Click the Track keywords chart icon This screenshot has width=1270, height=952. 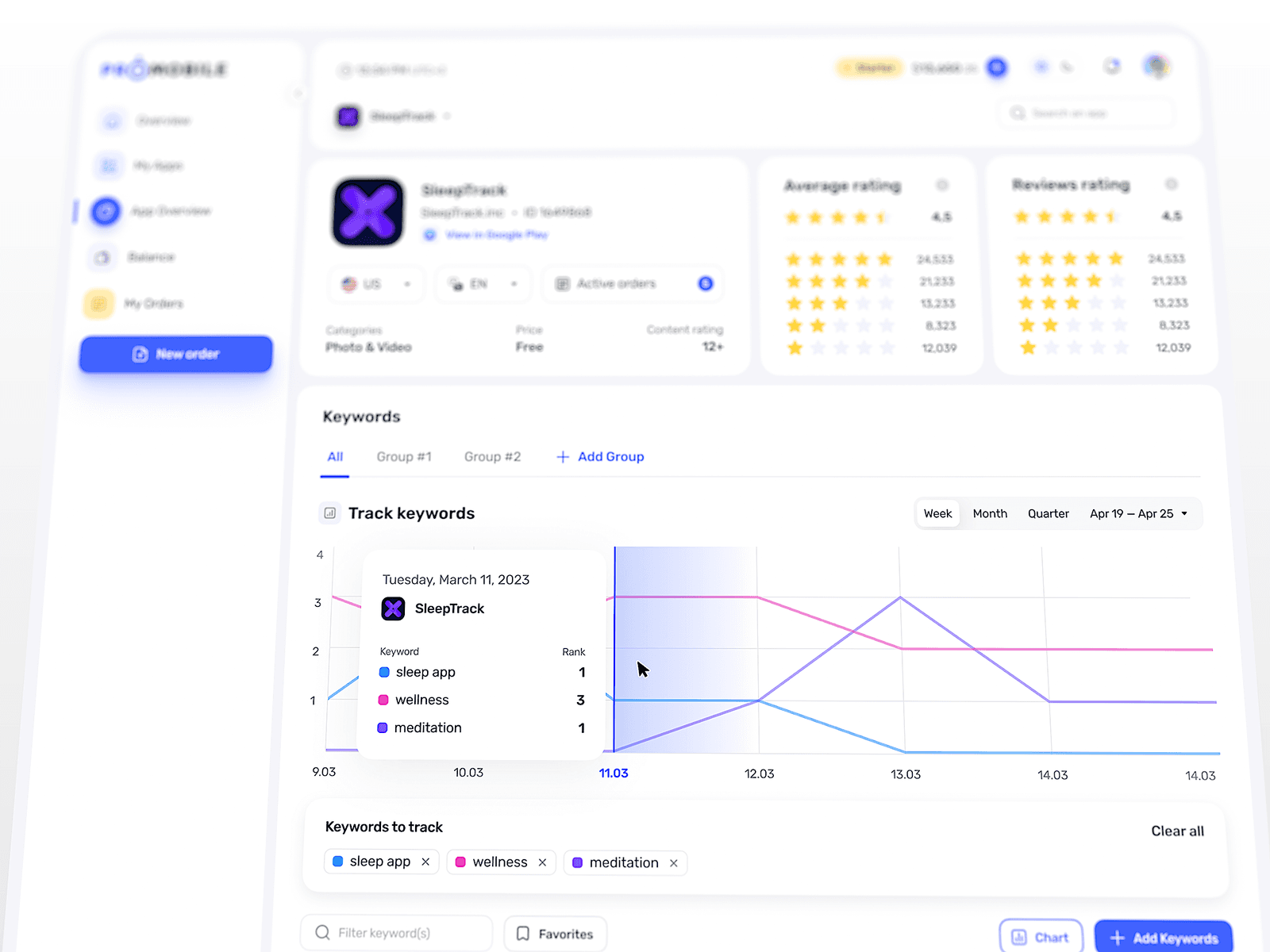[330, 513]
